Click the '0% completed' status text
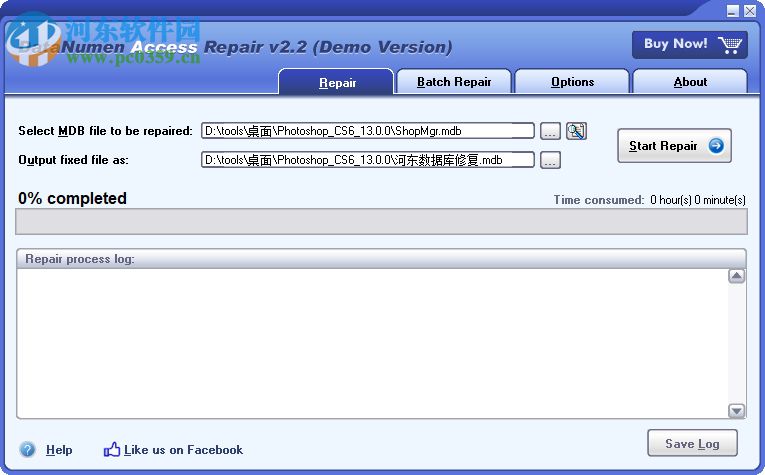Image resolution: width=765 pixels, height=475 pixels. tap(72, 198)
